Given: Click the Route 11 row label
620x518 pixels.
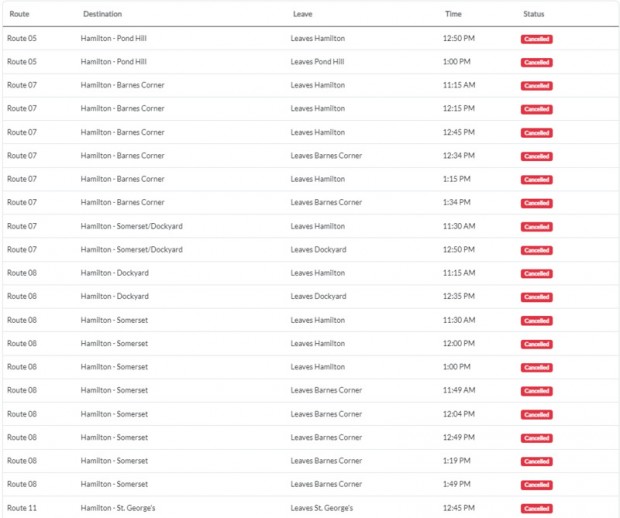Looking at the screenshot, I should point(22,508).
